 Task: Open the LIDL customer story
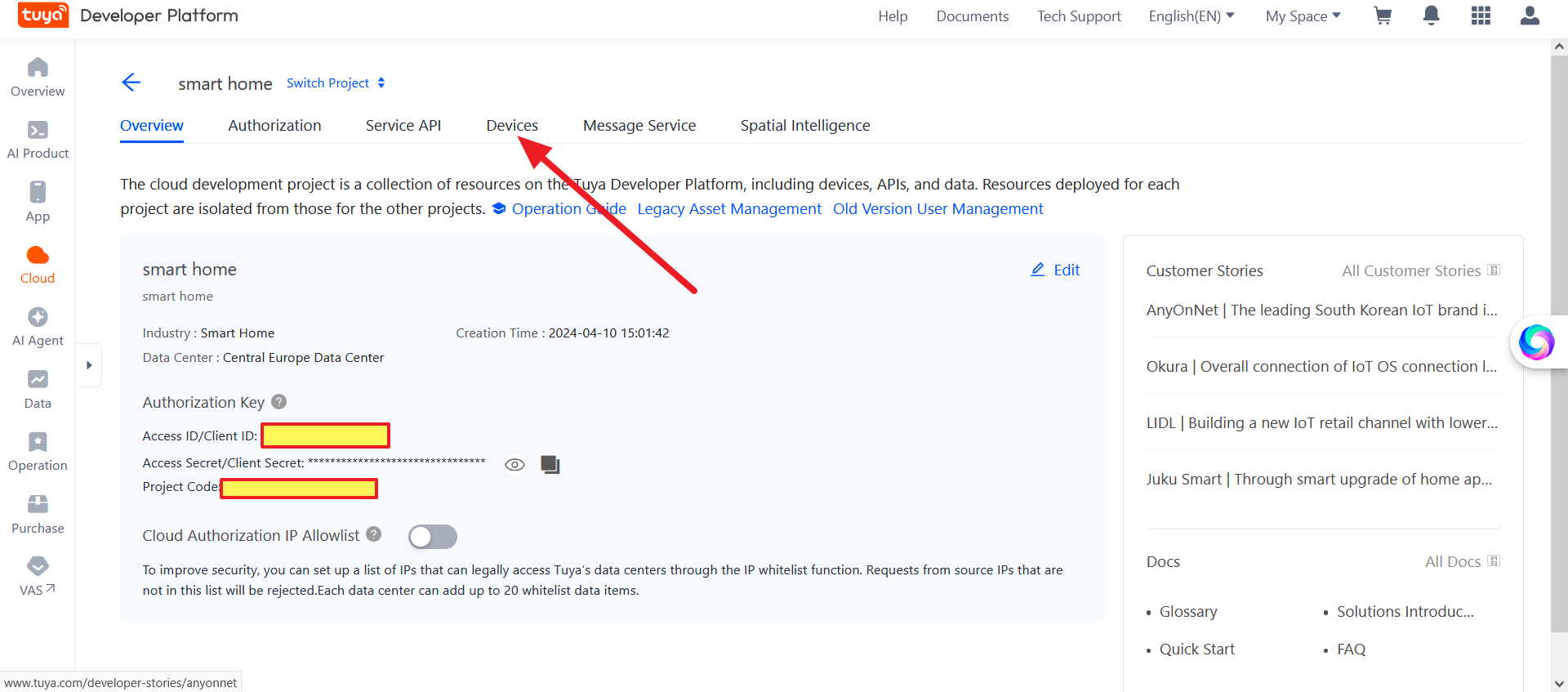(x=1322, y=423)
